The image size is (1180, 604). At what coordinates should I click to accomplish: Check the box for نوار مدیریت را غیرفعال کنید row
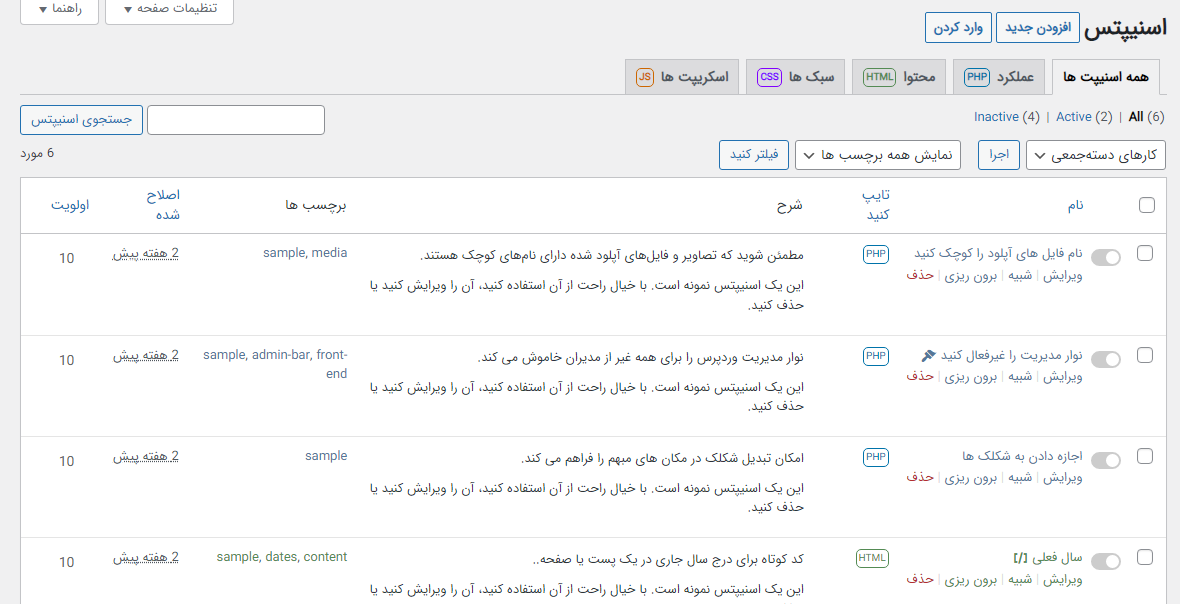(x=1145, y=355)
